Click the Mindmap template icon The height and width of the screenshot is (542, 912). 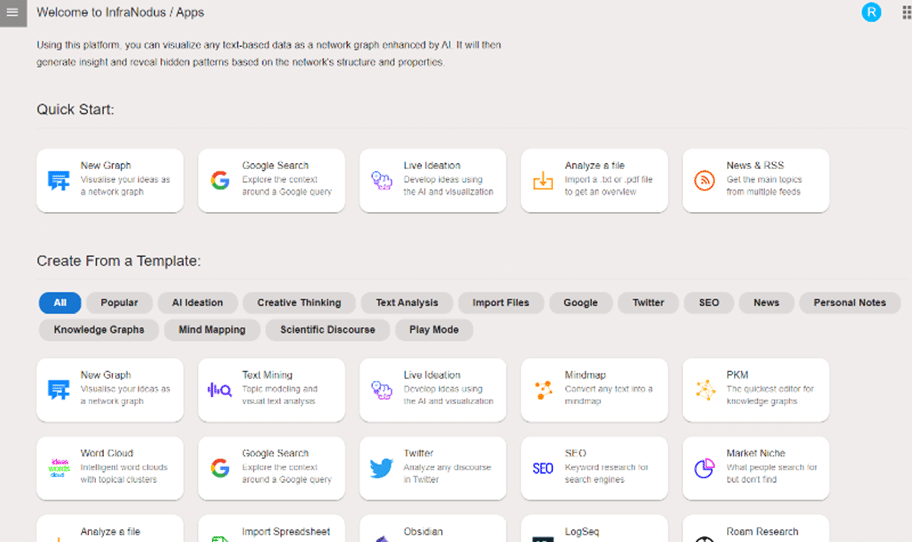(x=543, y=390)
